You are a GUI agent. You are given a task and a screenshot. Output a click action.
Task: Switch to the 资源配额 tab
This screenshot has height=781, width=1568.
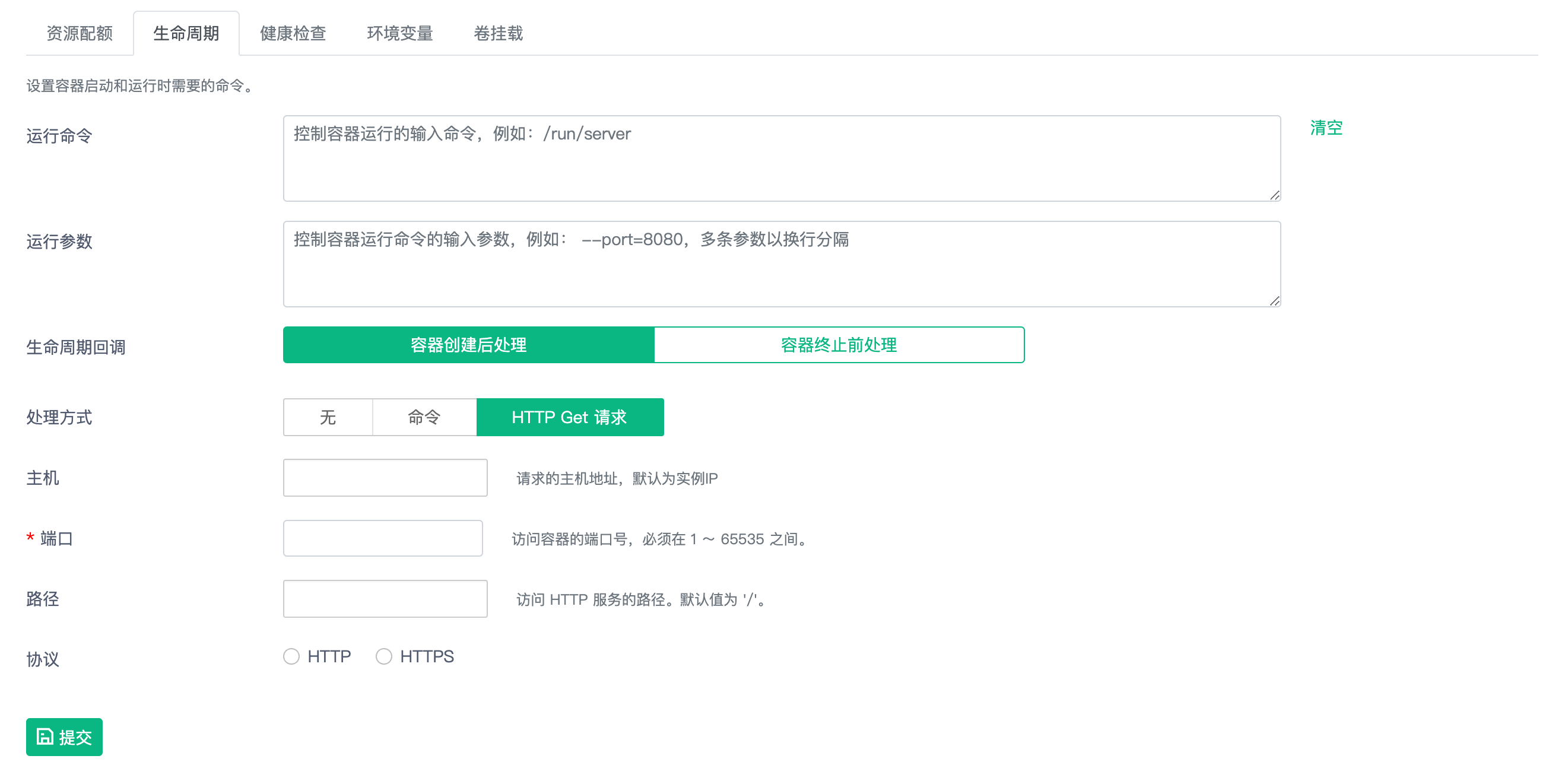click(x=80, y=33)
